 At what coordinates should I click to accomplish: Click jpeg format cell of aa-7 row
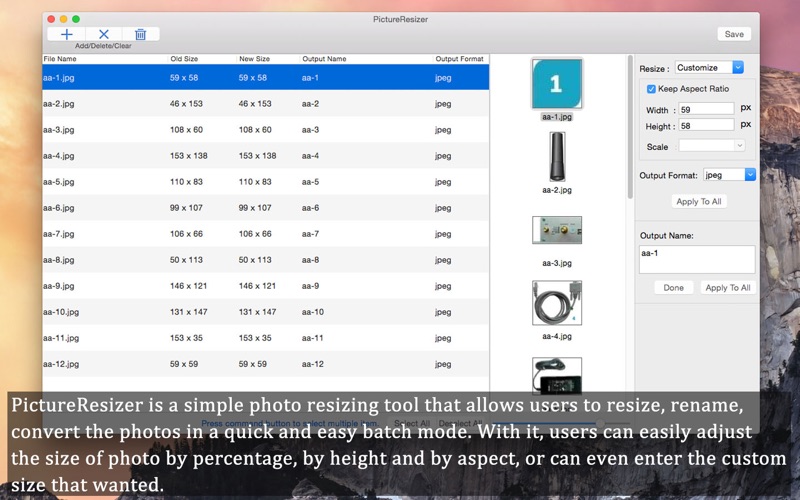443,234
